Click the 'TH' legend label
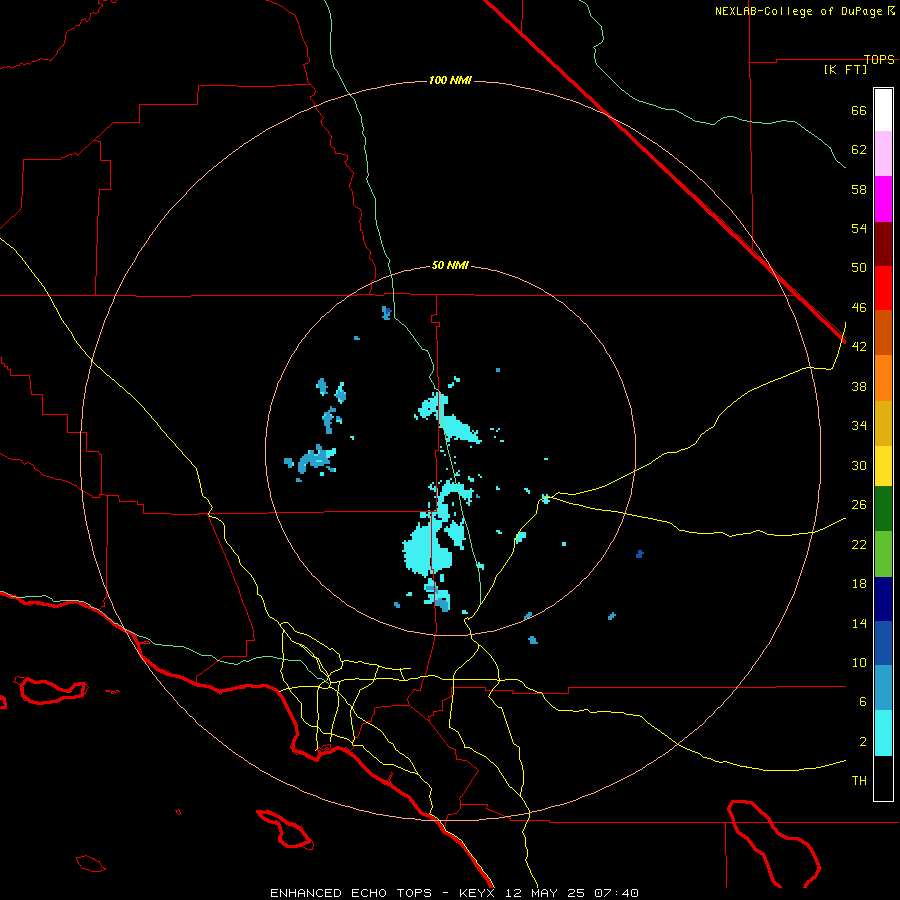 859,781
